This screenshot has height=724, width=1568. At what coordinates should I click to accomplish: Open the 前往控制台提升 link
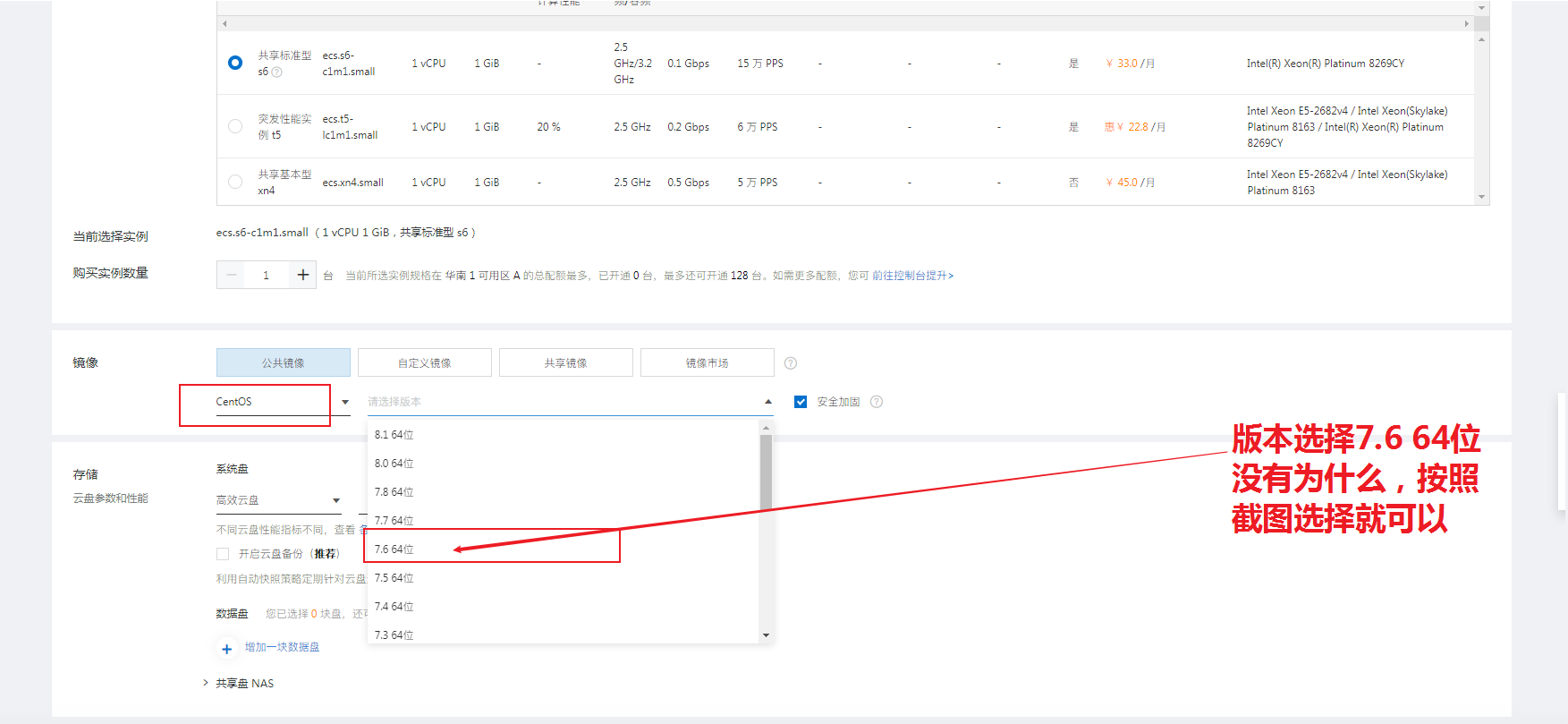912,276
